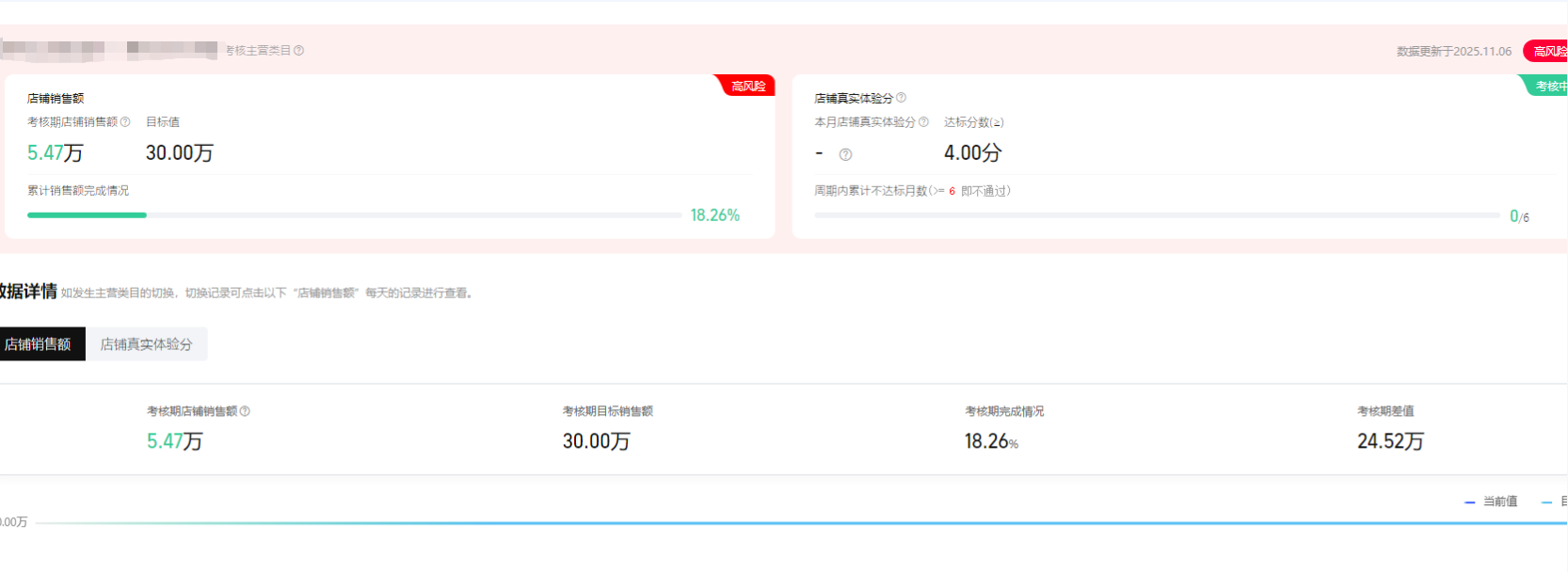
Task: Click help icon beside 店铺真实体验分 card title
Action: coord(901,98)
